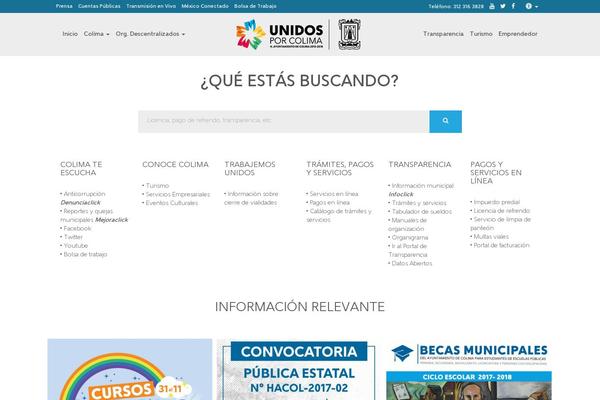Image resolution: width=600 pixels, height=400 pixels.
Task: Open Transparencia in the header navigation
Action: [x=443, y=34]
